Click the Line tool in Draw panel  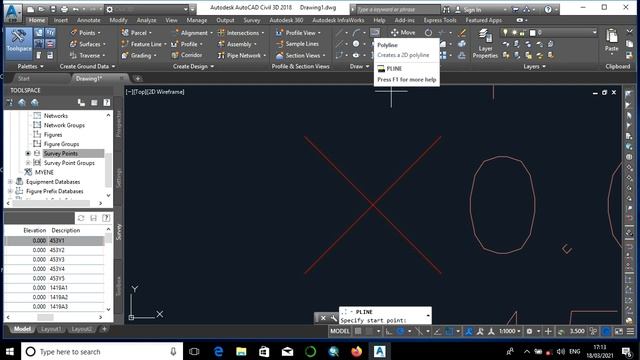pyautogui.click(x=340, y=32)
